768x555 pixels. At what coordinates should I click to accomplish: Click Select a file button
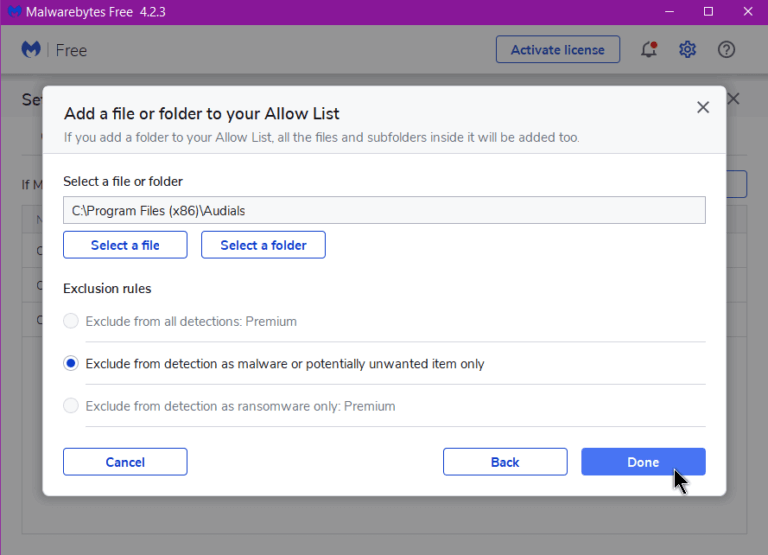coord(125,245)
